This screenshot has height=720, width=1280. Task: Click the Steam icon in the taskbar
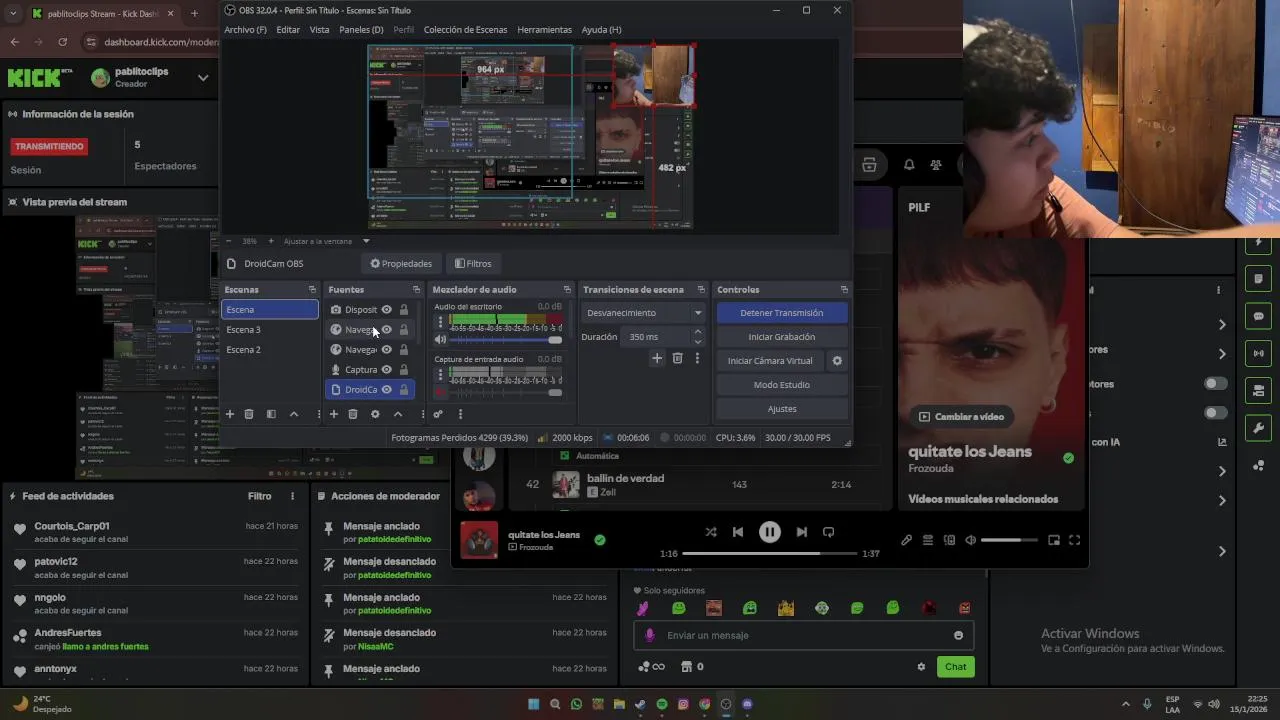click(x=640, y=704)
